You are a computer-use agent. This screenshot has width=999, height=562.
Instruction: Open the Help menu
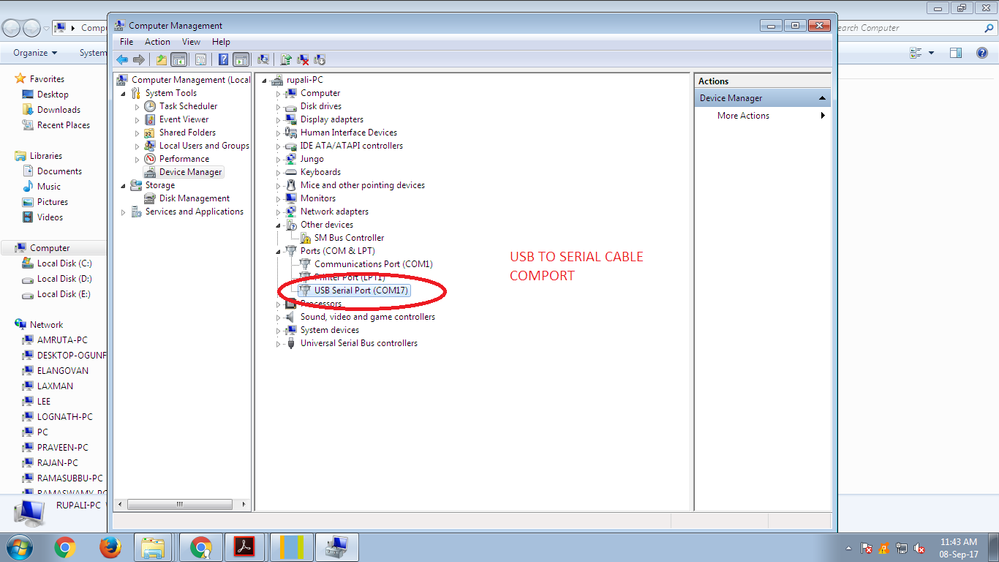(220, 42)
